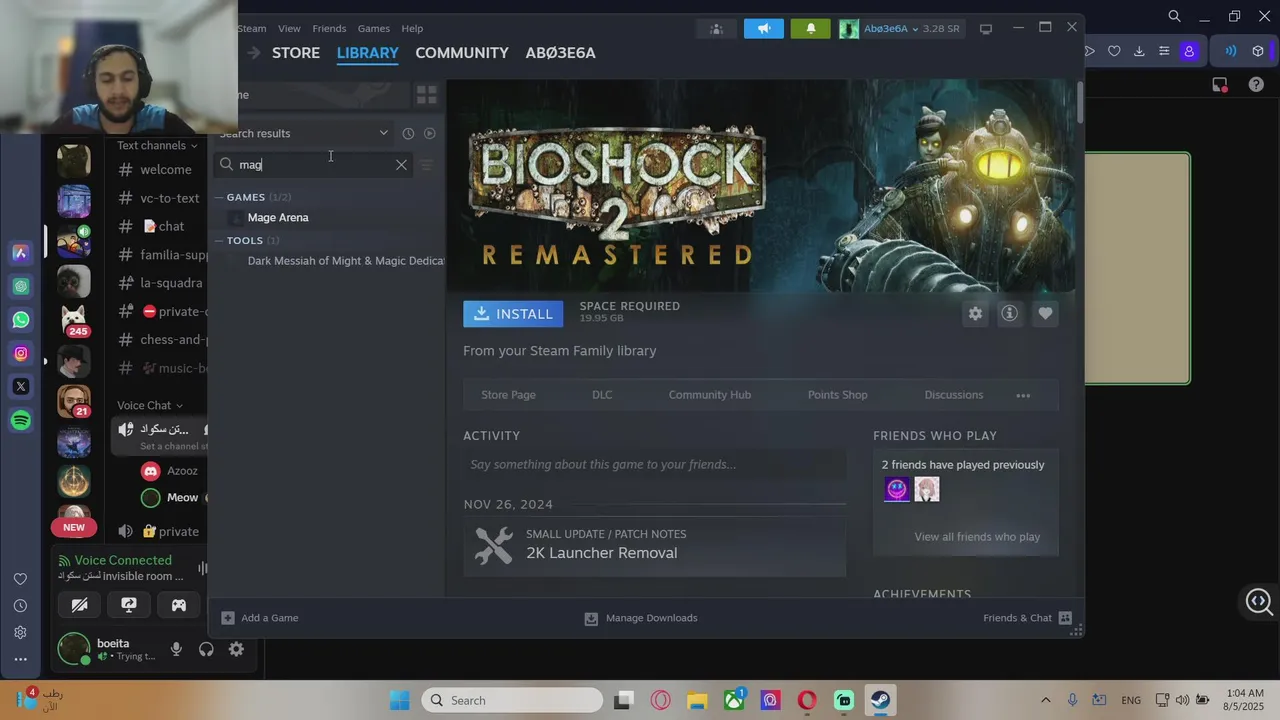This screenshot has height=720, width=1280.
Task: Toggle Discord headphone deafen
Action: (x=206, y=649)
